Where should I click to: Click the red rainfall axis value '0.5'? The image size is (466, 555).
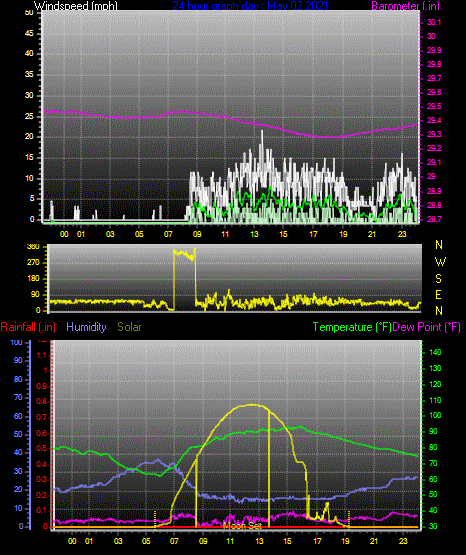pos(42,448)
